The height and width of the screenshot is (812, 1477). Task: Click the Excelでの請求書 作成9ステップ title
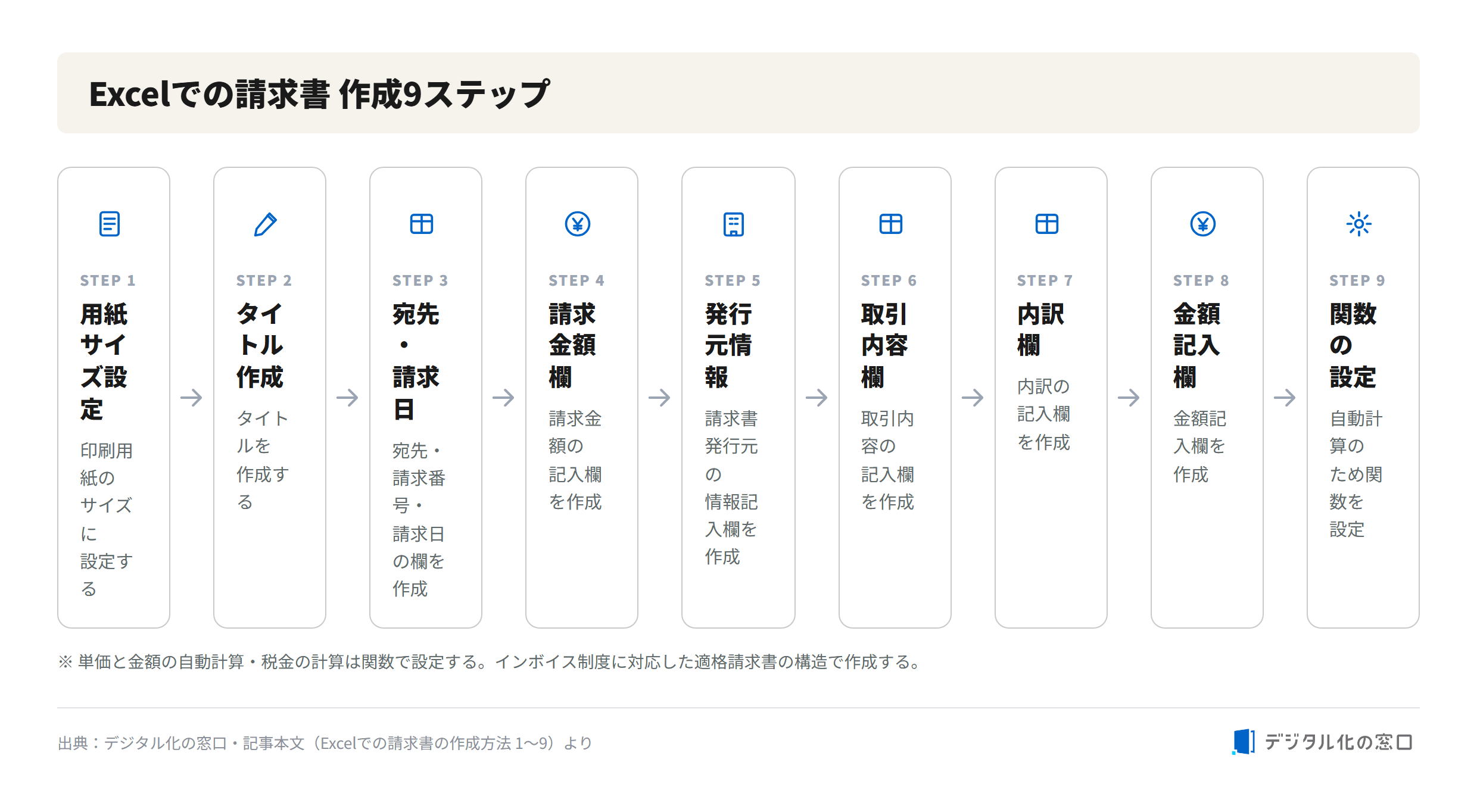pos(319,94)
